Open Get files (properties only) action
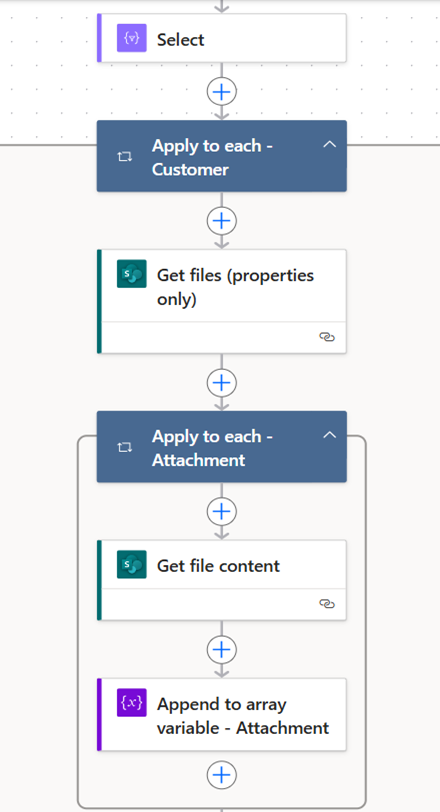440x812 pixels. tap(222, 301)
